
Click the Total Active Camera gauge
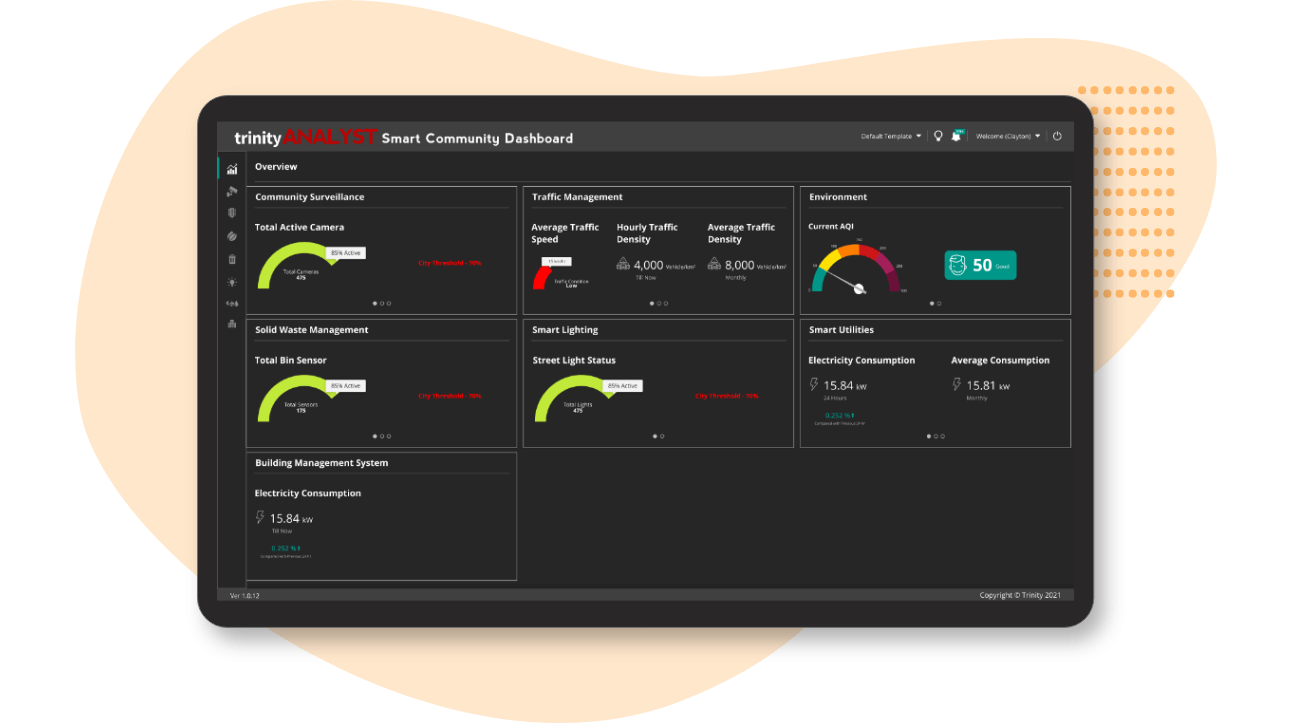[300, 266]
